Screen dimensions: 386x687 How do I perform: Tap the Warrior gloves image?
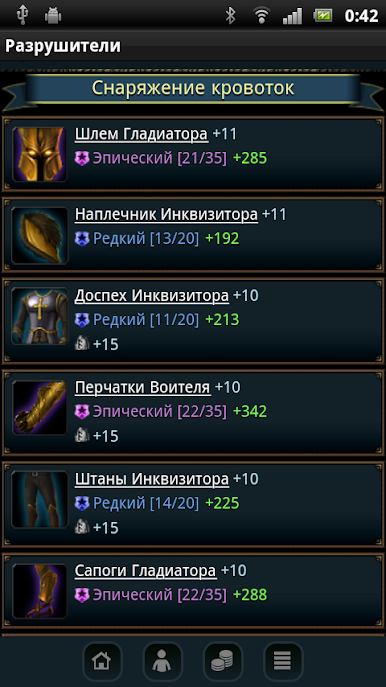tap(39, 407)
